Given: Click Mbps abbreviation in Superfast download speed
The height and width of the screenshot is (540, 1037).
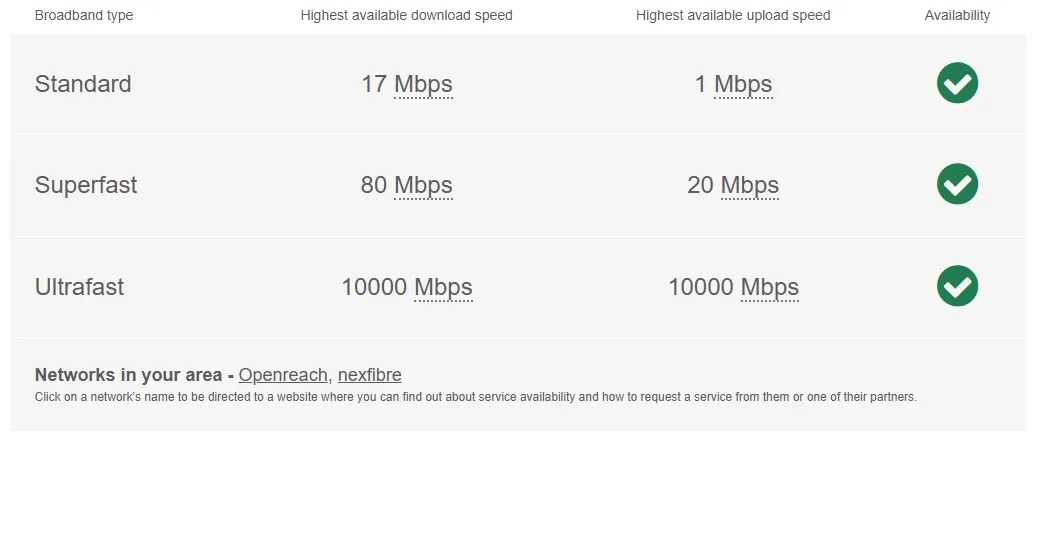Looking at the screenshot, I should pyautogui.click(x=423, y=186).
